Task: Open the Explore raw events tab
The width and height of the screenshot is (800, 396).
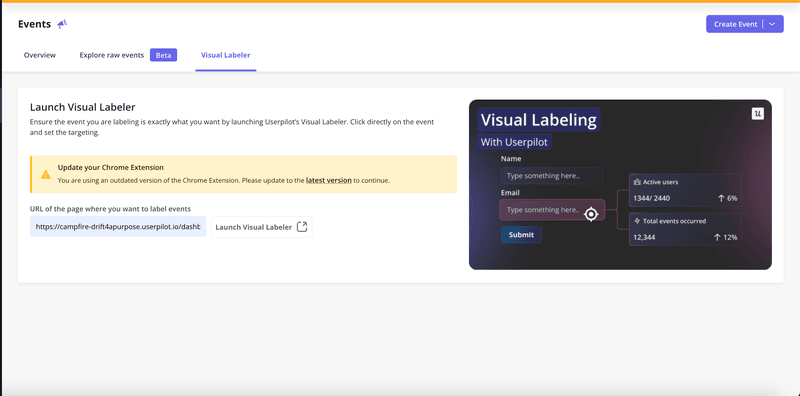Action: pyautogui.click(x=112, y=55)
